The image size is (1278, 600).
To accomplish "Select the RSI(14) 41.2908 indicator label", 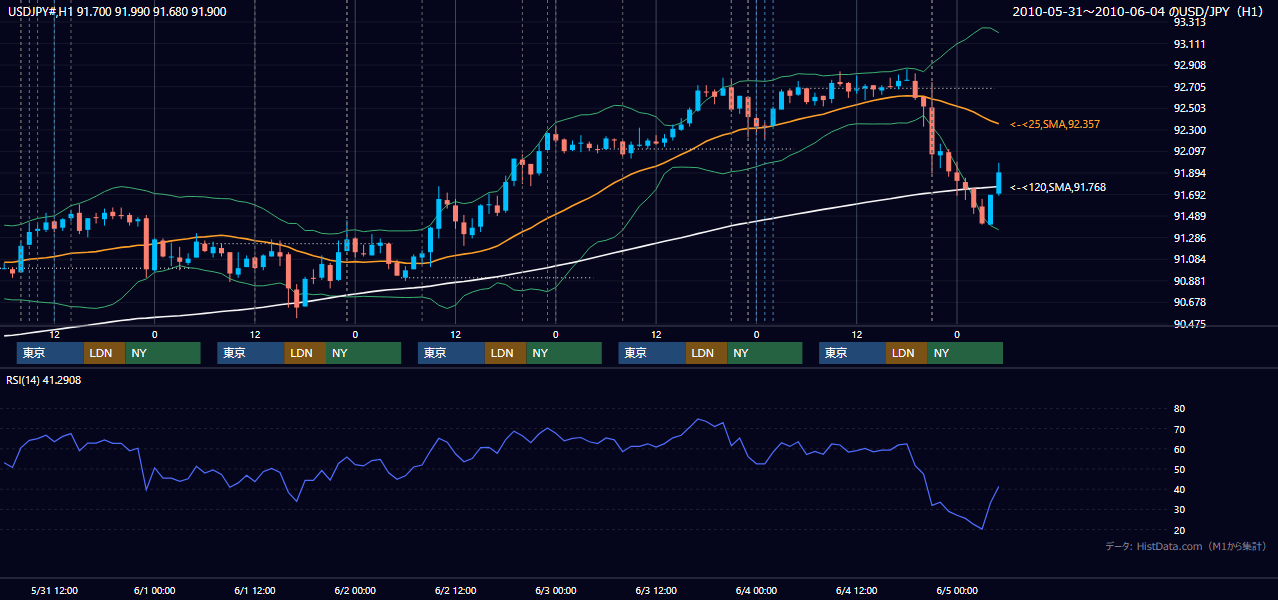I will [x=43, y=380].
